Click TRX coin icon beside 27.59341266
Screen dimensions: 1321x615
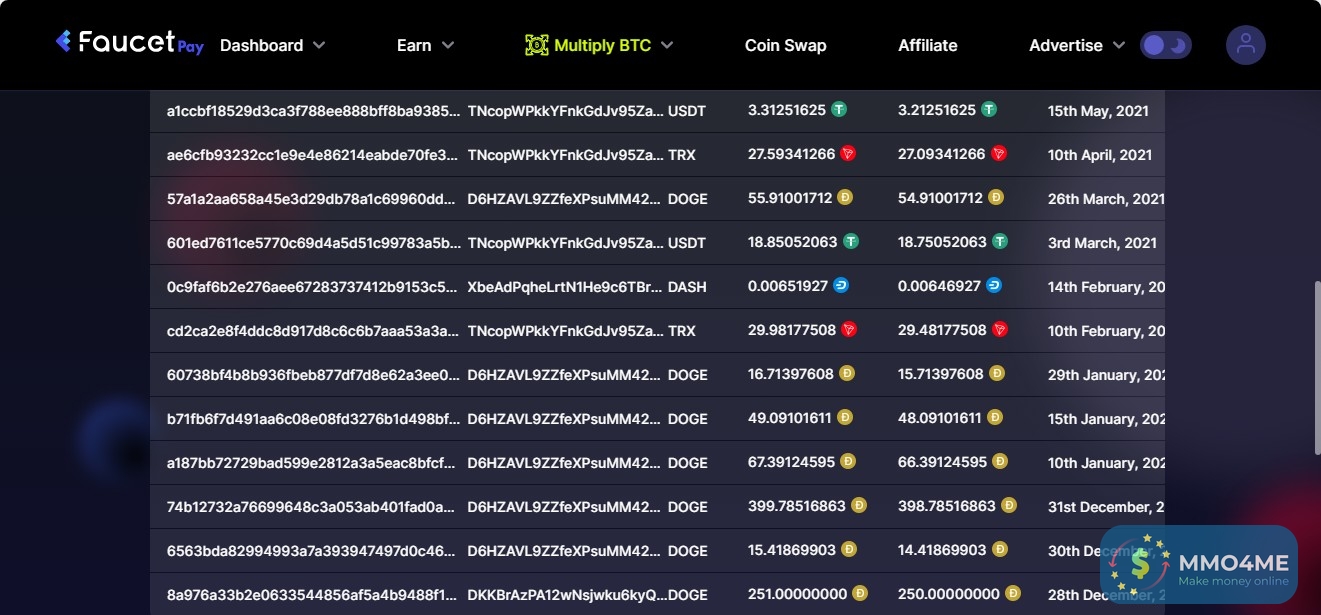(x=848, y=153)
